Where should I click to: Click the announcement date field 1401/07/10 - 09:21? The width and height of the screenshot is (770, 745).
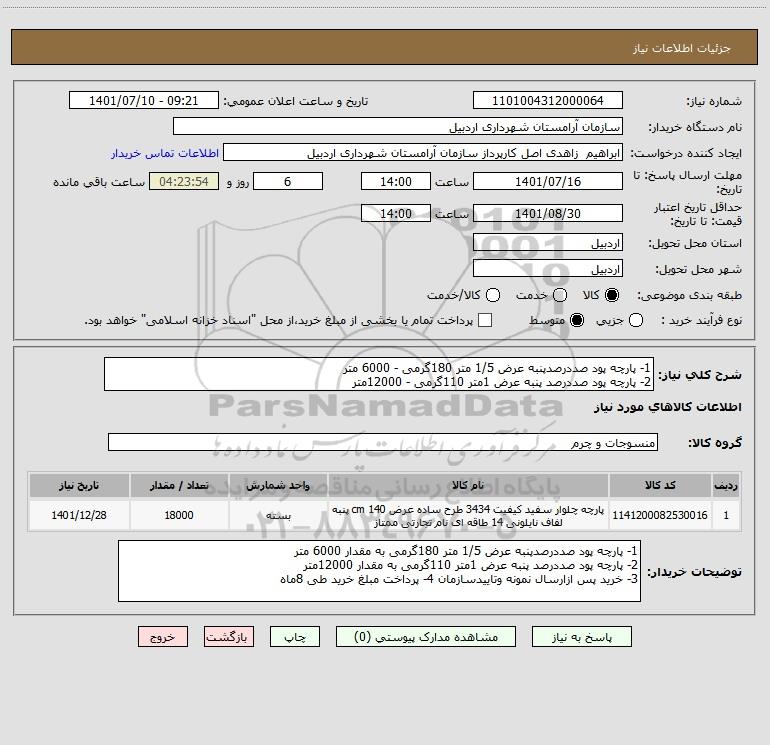tap(144, 100)
